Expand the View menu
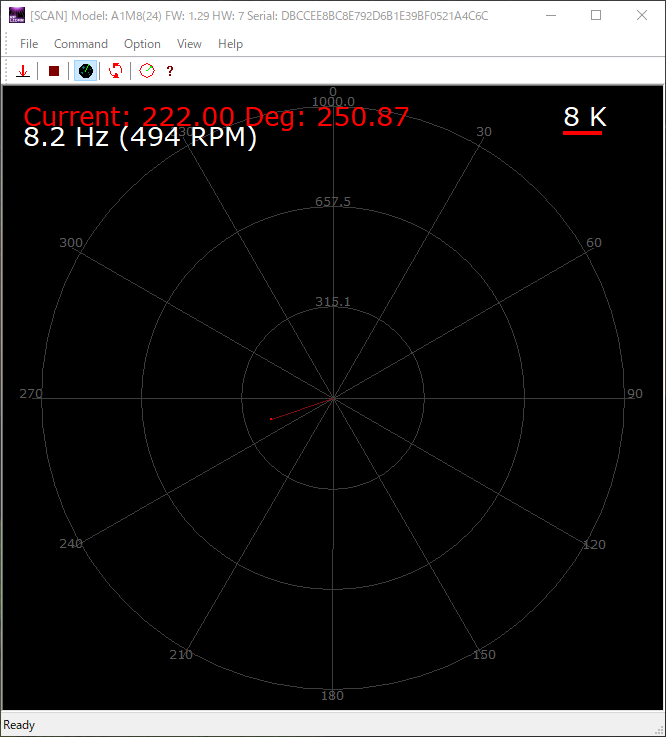Image resolution: width=666 pixels, height=737 pixels. [189, 44]
